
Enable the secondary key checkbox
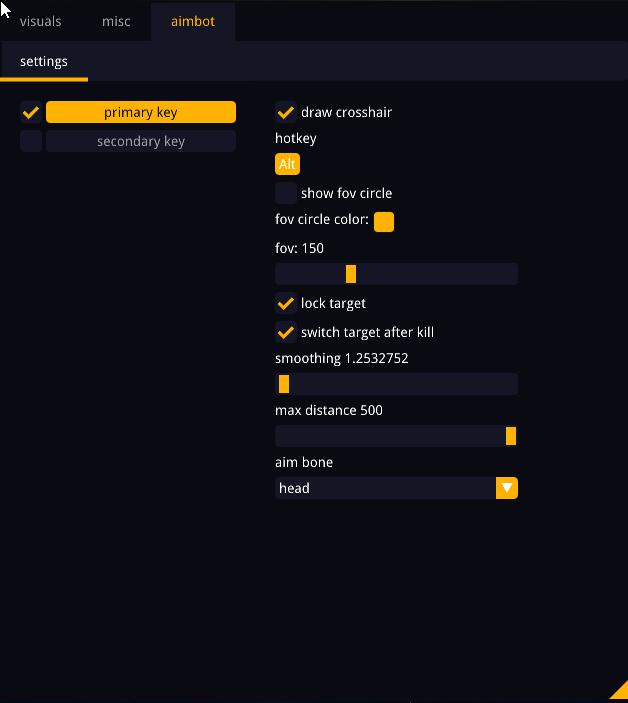[31, 141]
